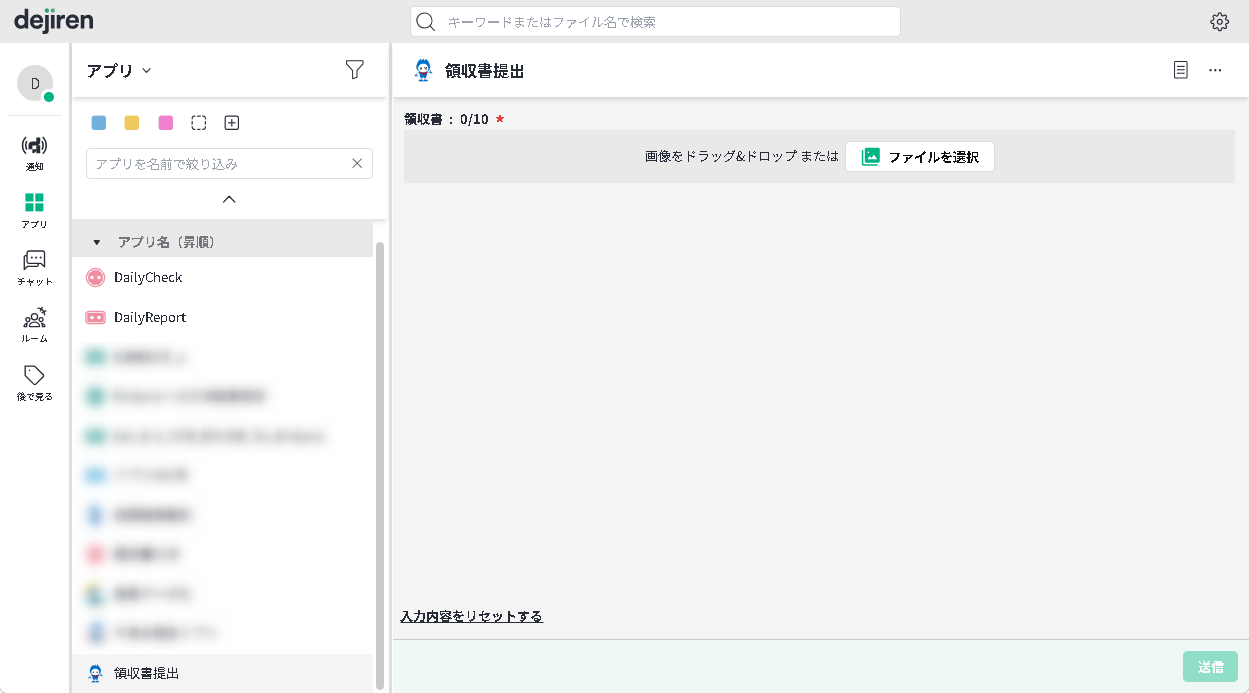Select the アプリ tab in sidebar
Screen dimensions: 1249x693
click(34, 209)
